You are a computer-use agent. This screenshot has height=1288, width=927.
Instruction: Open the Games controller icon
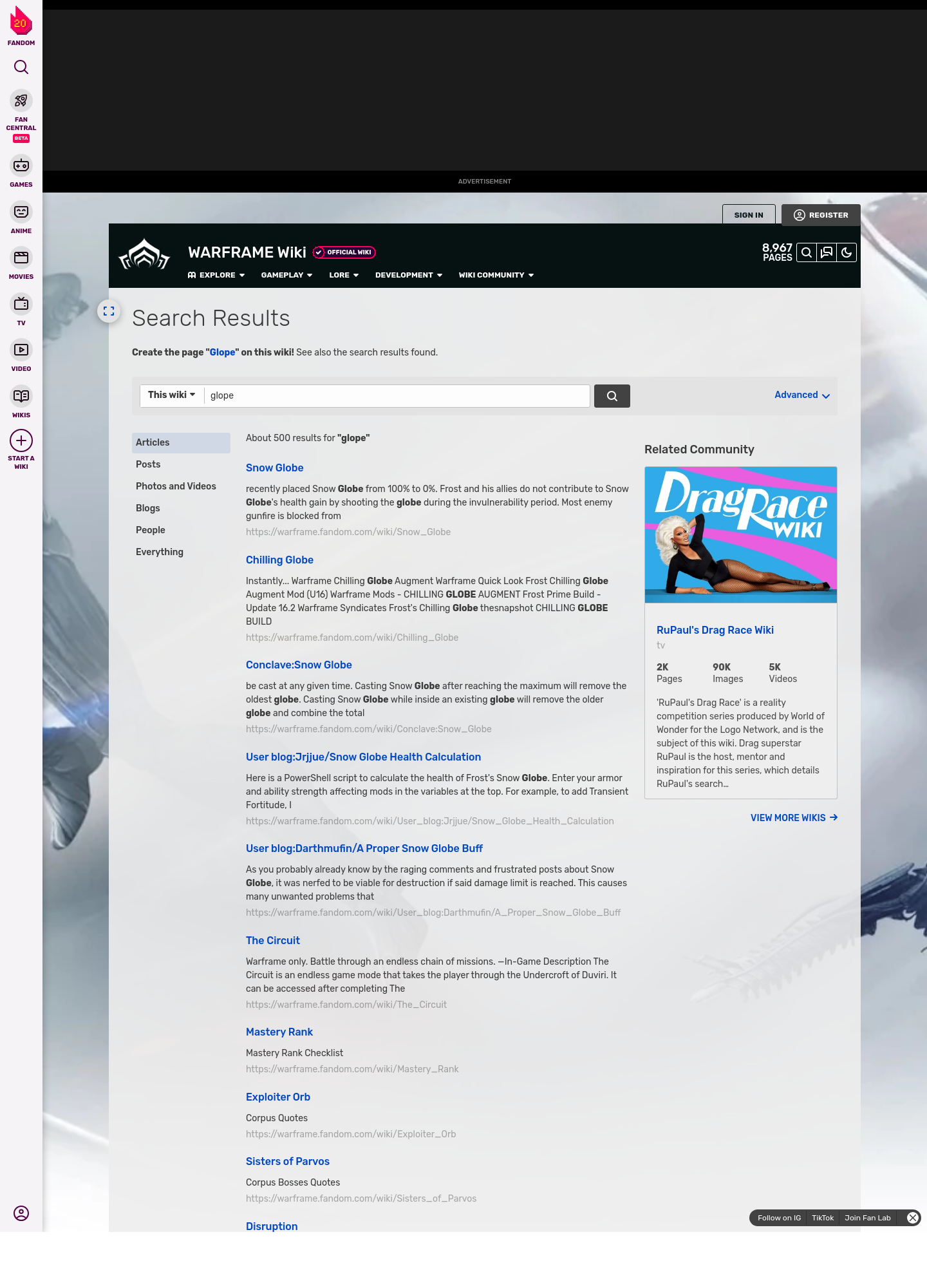tap(21, 166)
